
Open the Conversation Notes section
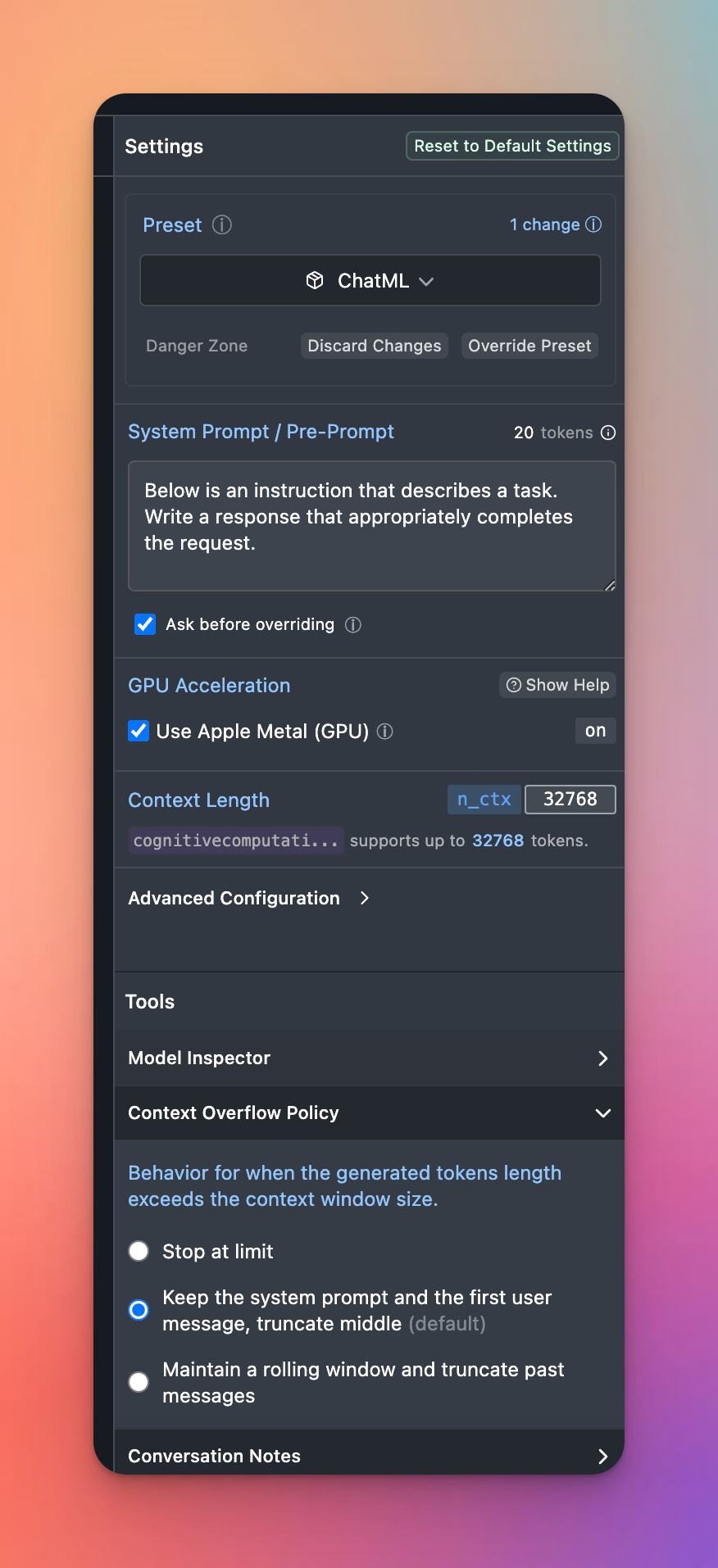[x=369, y=1456]
